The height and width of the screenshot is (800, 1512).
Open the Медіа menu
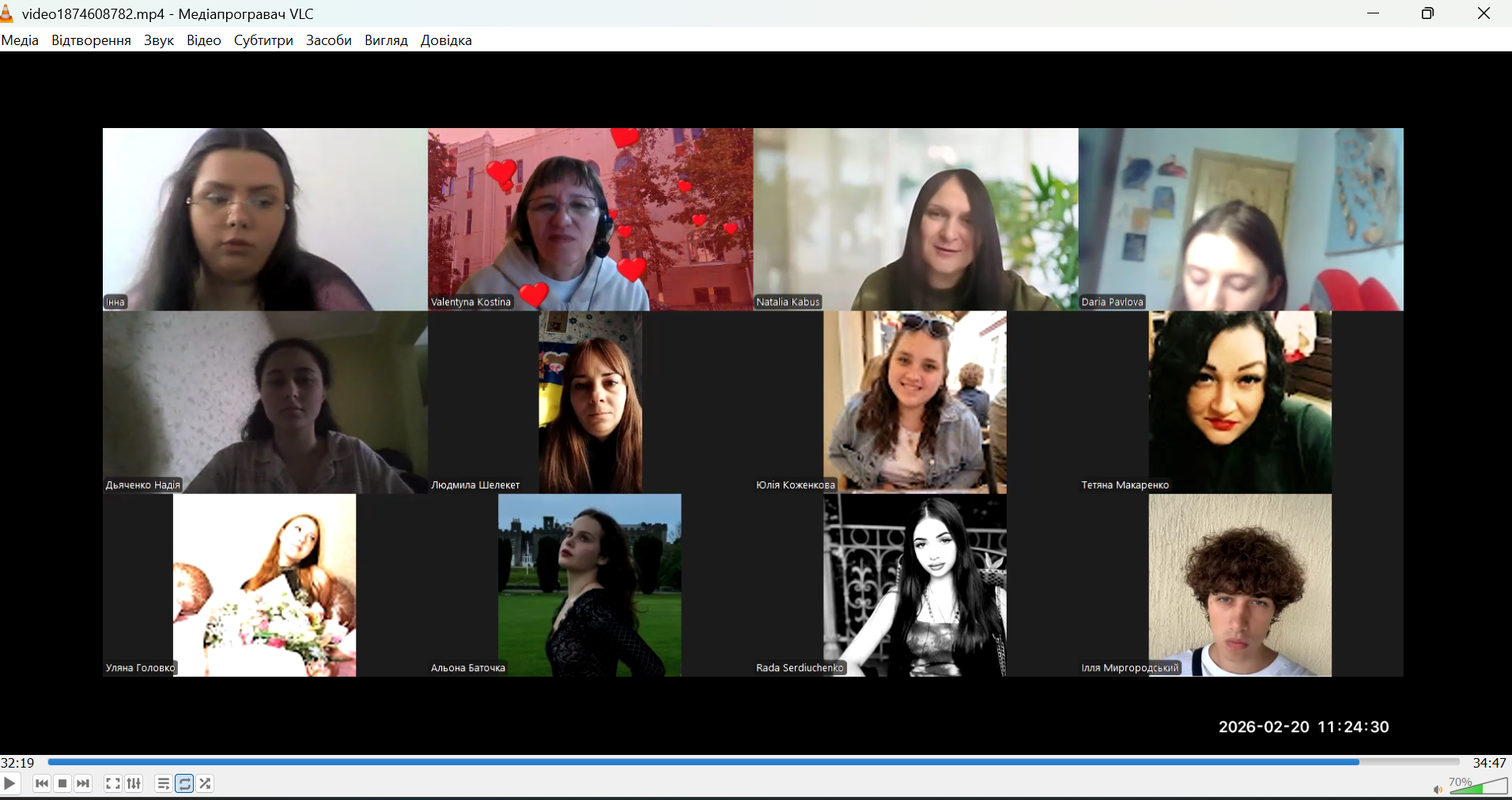(20, 40)
